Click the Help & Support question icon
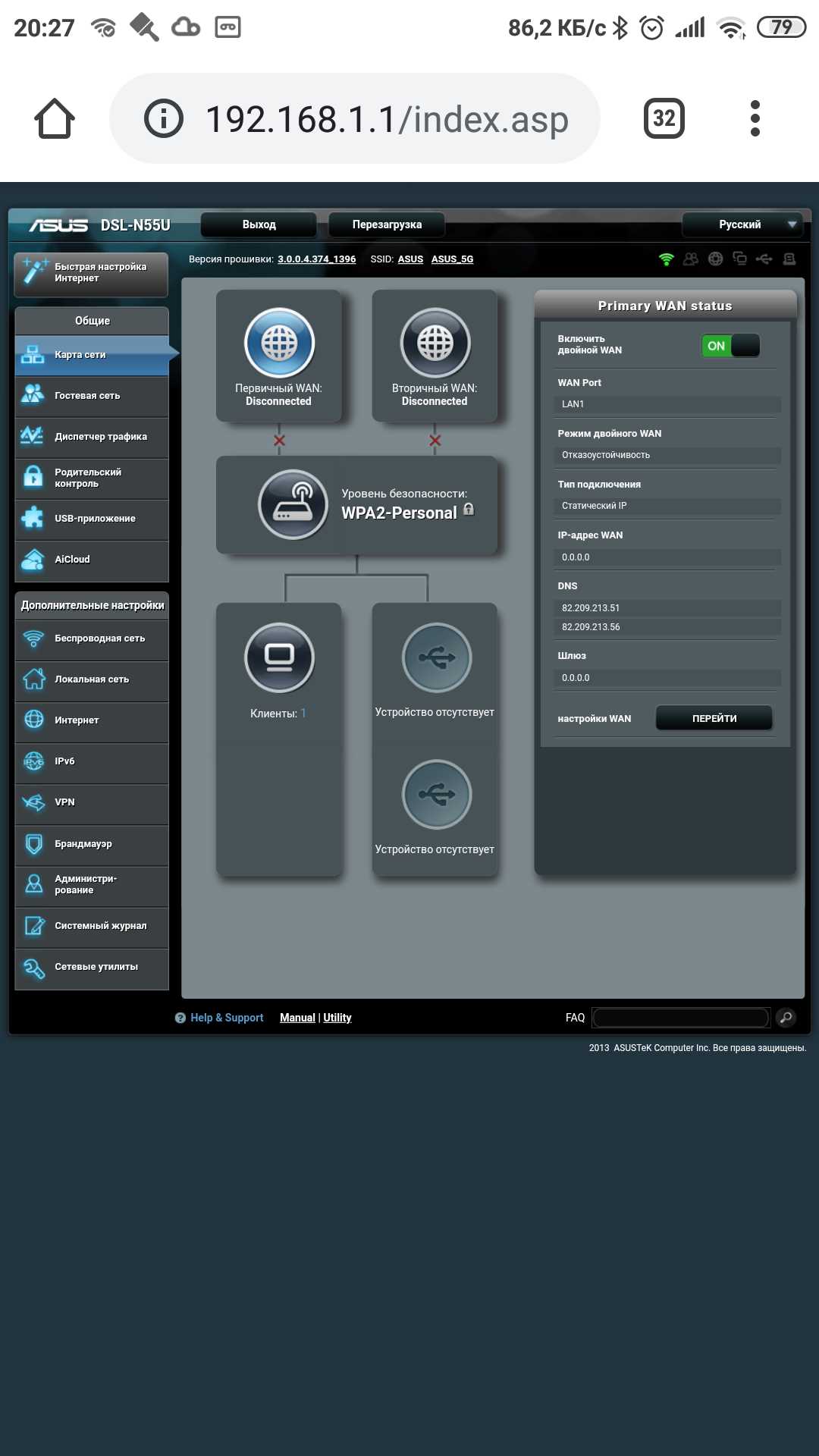Viewport: 819px width, 1456px height. 180,1018
